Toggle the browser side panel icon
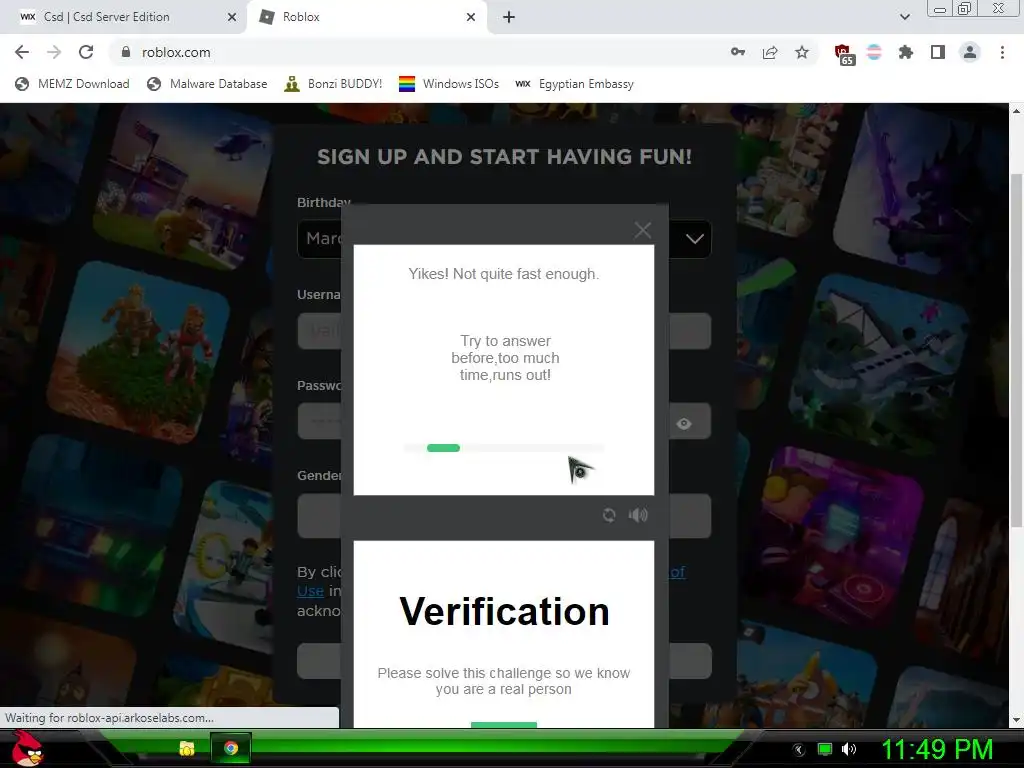This screenshot has width=1024, height=768. [x=938, y=52]
